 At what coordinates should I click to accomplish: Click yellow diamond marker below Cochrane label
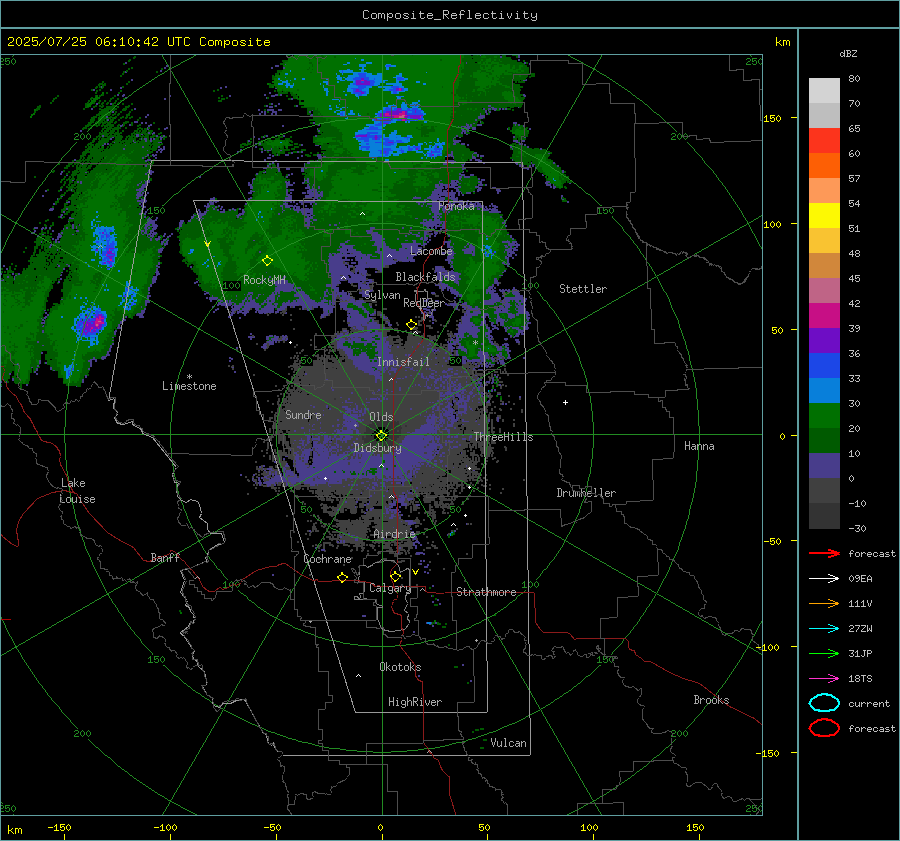coord(342,577)
